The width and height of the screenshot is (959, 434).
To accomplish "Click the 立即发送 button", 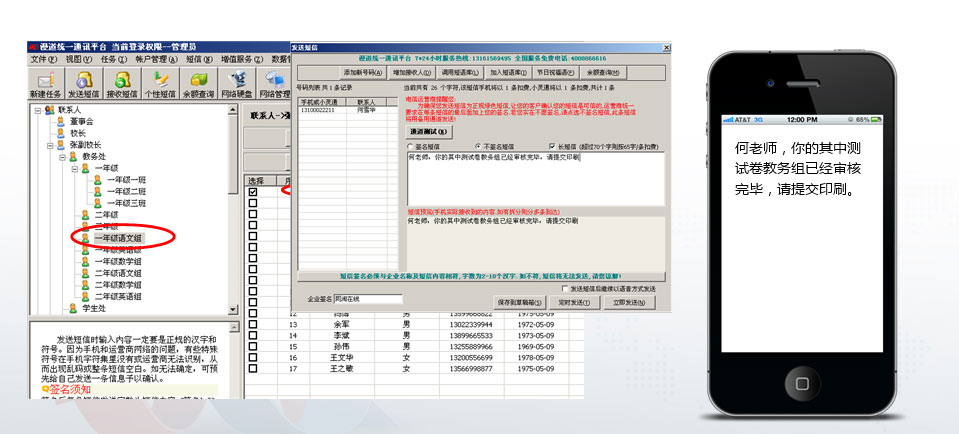I will (x=626, y=301).
